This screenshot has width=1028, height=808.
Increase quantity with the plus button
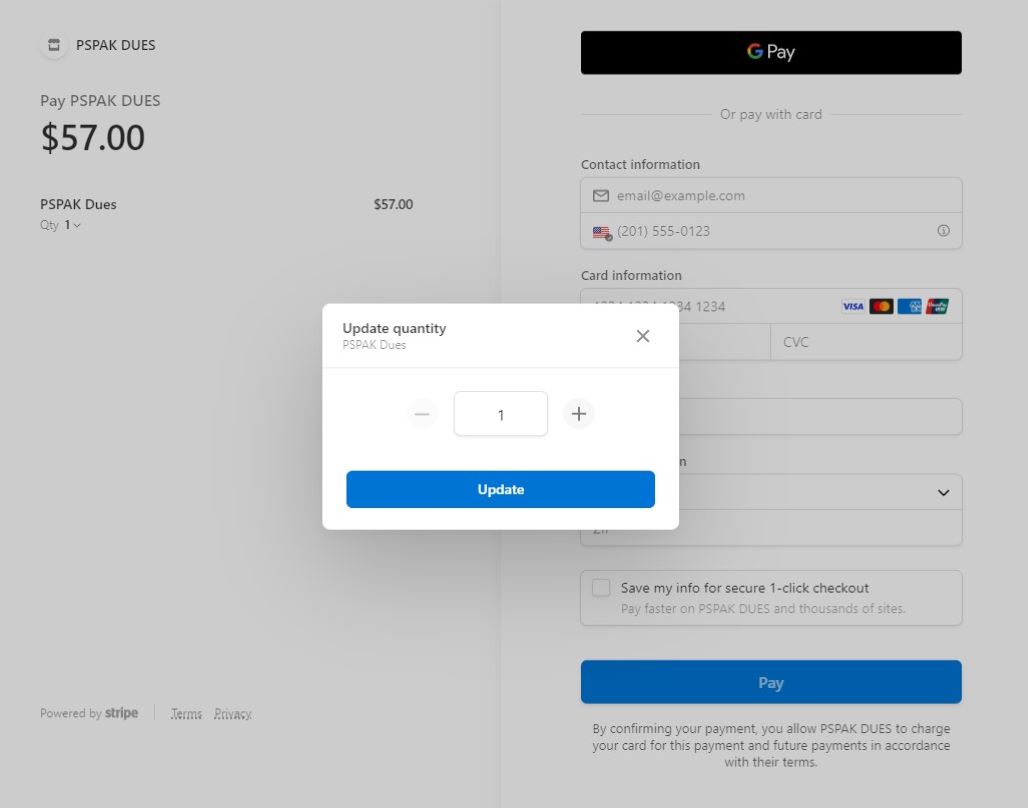click(x=578, y=414)
